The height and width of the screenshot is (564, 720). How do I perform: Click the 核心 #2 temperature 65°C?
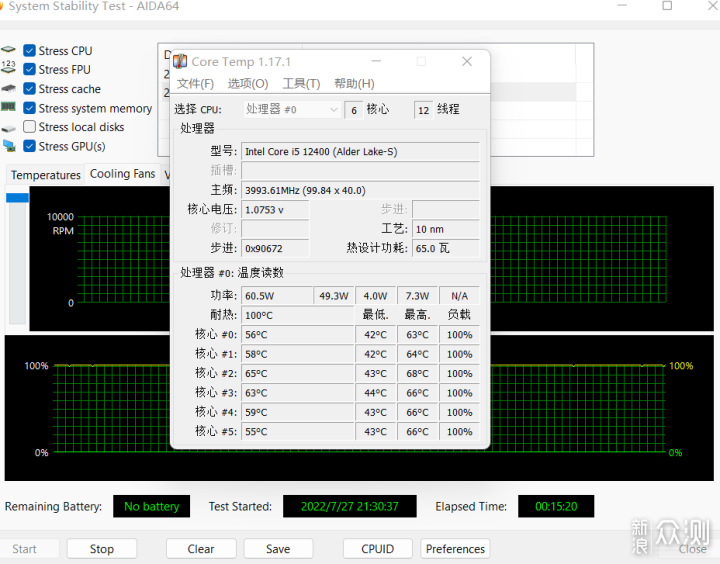298,373
